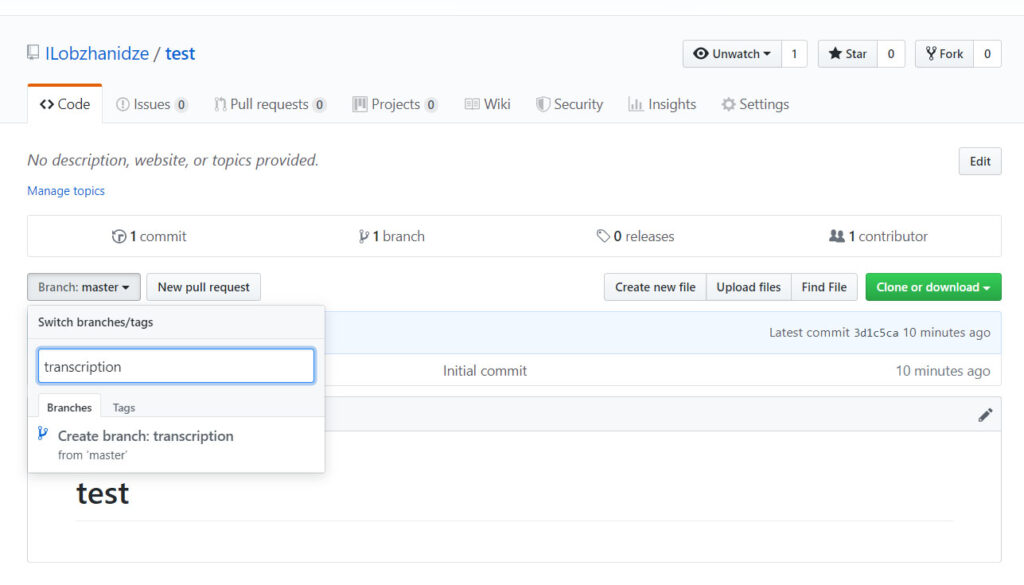Open the Unwatch dropdown
Screen dimensions: 1024x585
click(731, 54)
